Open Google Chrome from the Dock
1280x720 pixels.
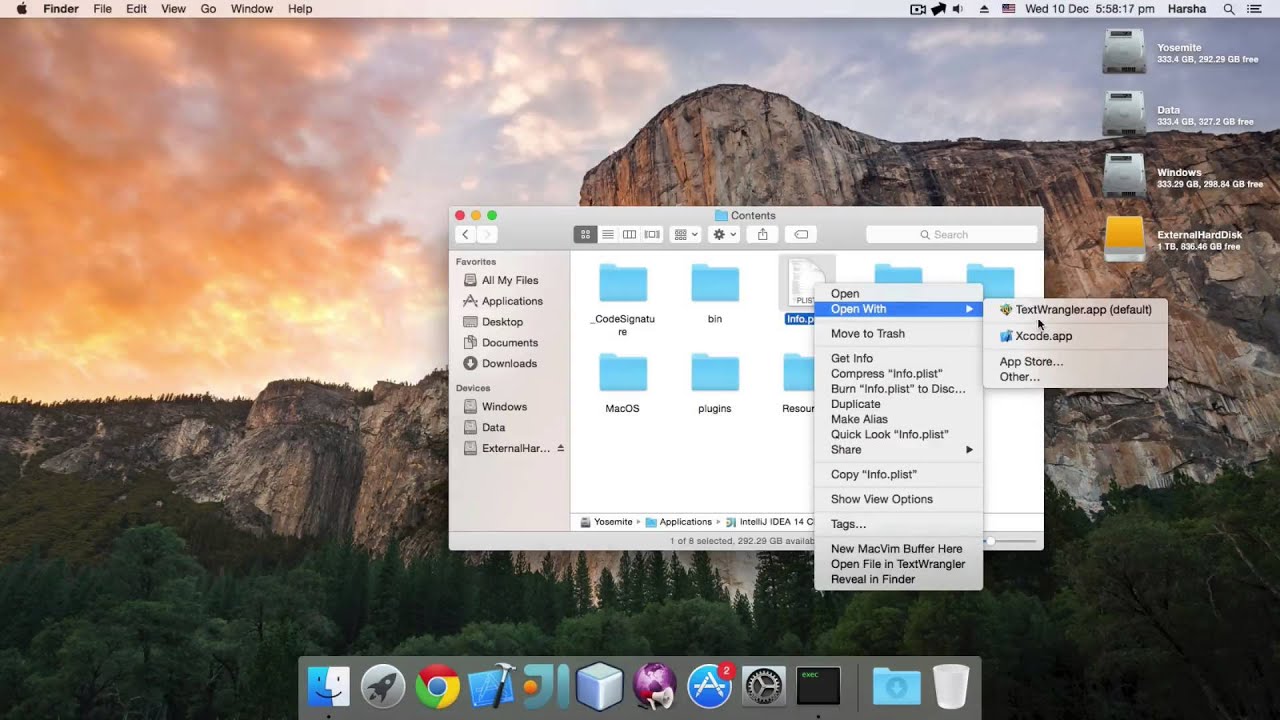[x=437, y=687]
